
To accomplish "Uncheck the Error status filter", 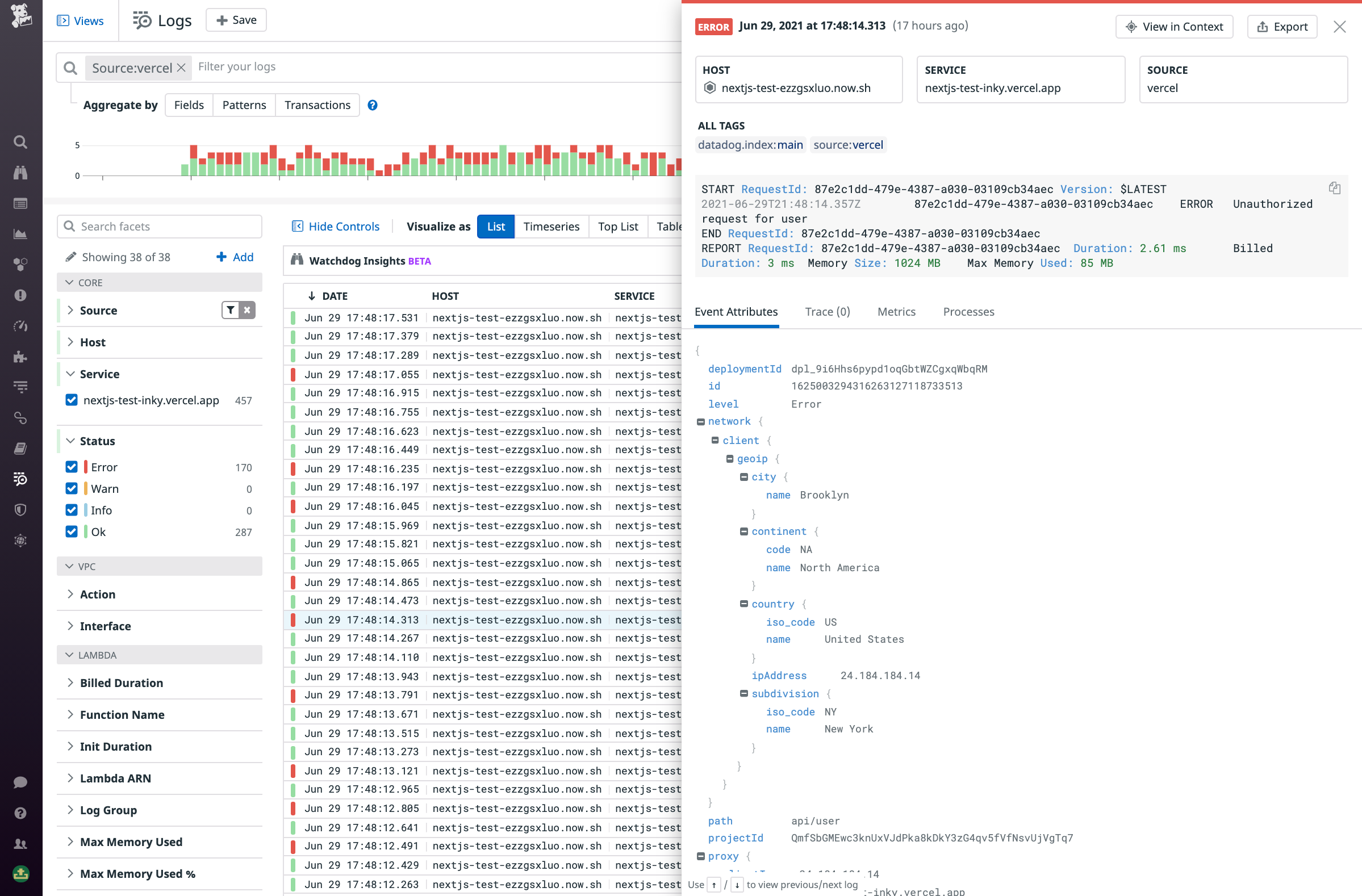I will (x=71, y=466).
